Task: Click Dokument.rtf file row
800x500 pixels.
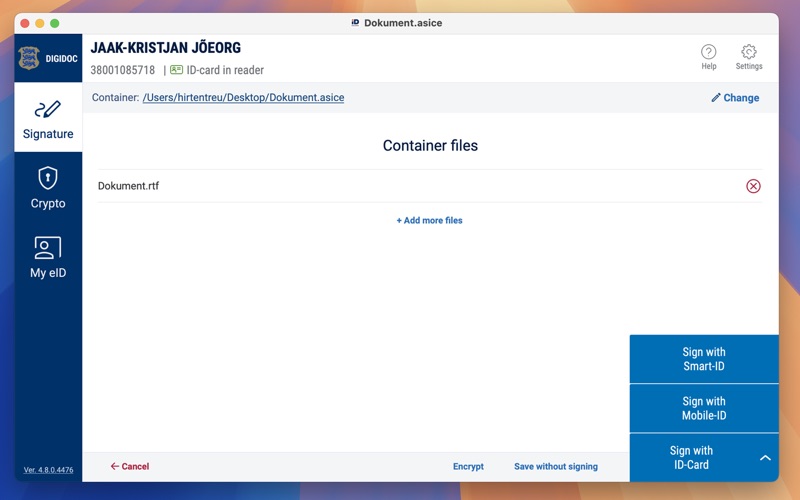Action: [x=430, y=186]
